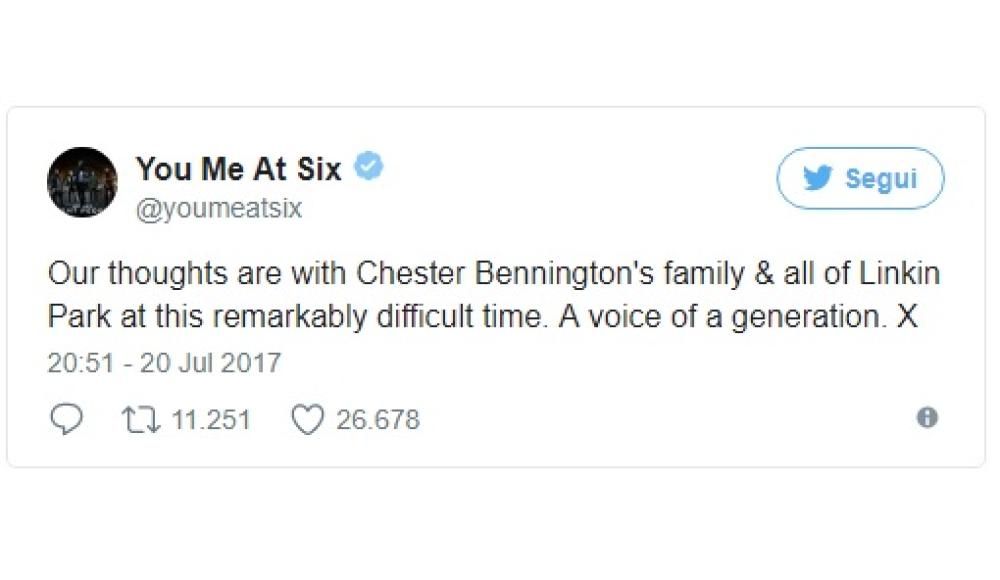1000x580 pixels.
Task: Click the 26.678 likes count
Action: click(x=378, y=419)
